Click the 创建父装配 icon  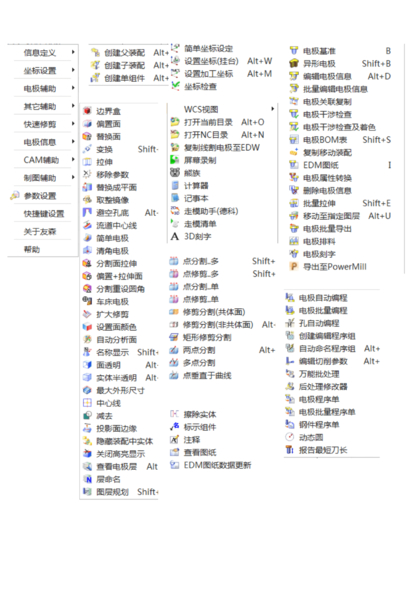(x=95, y=52)
